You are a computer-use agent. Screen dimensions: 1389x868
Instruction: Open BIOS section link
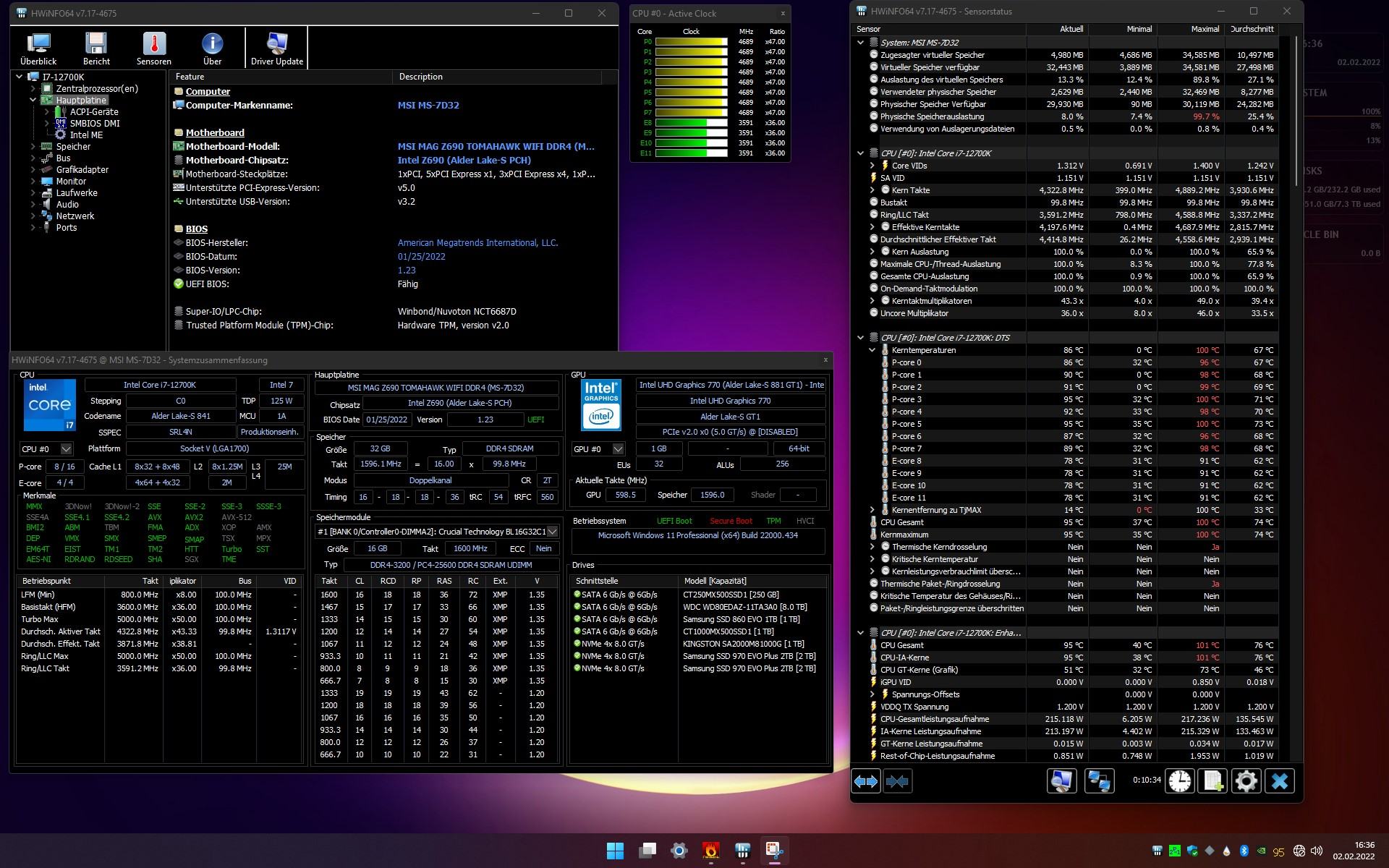tap(197, 229)
